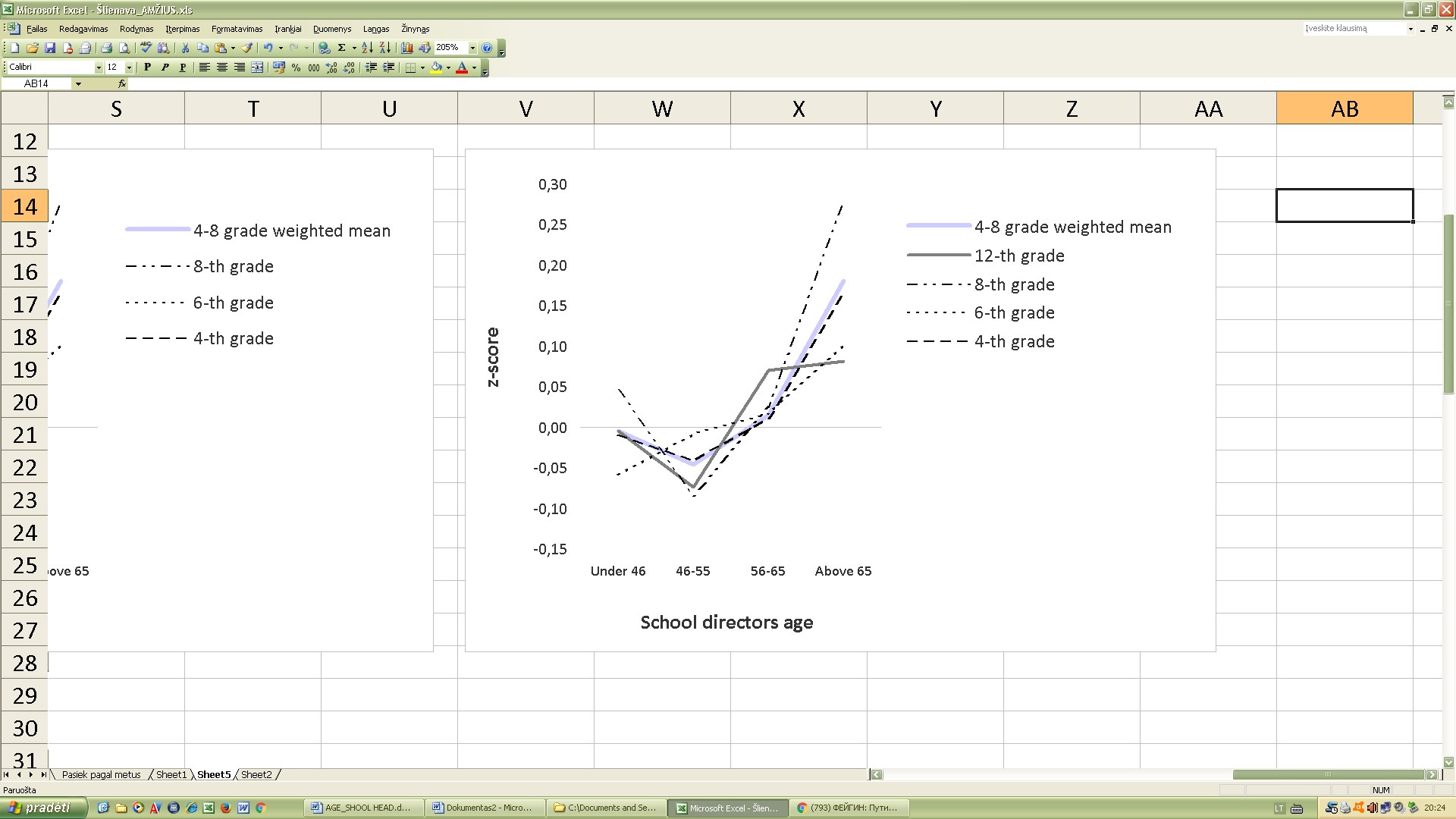The height and width of the screenshot is (819, 1456).
Task: Center-align cell text
Action: (222, 67)
